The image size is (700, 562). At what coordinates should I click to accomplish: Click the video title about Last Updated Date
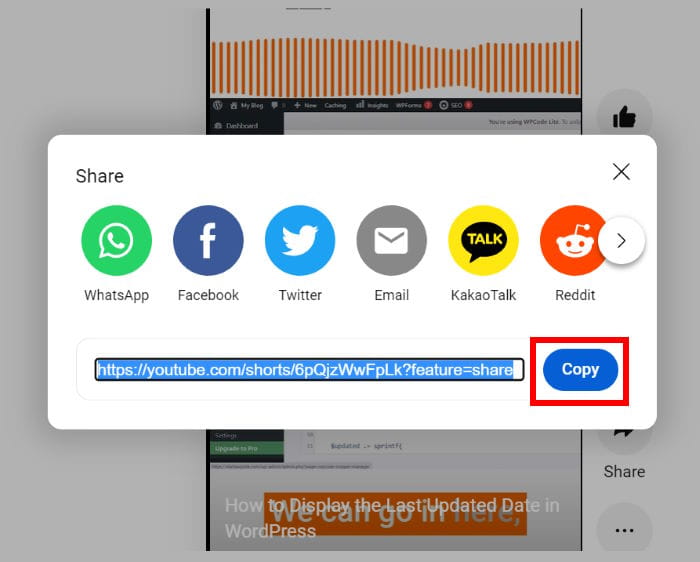point(392,518)
